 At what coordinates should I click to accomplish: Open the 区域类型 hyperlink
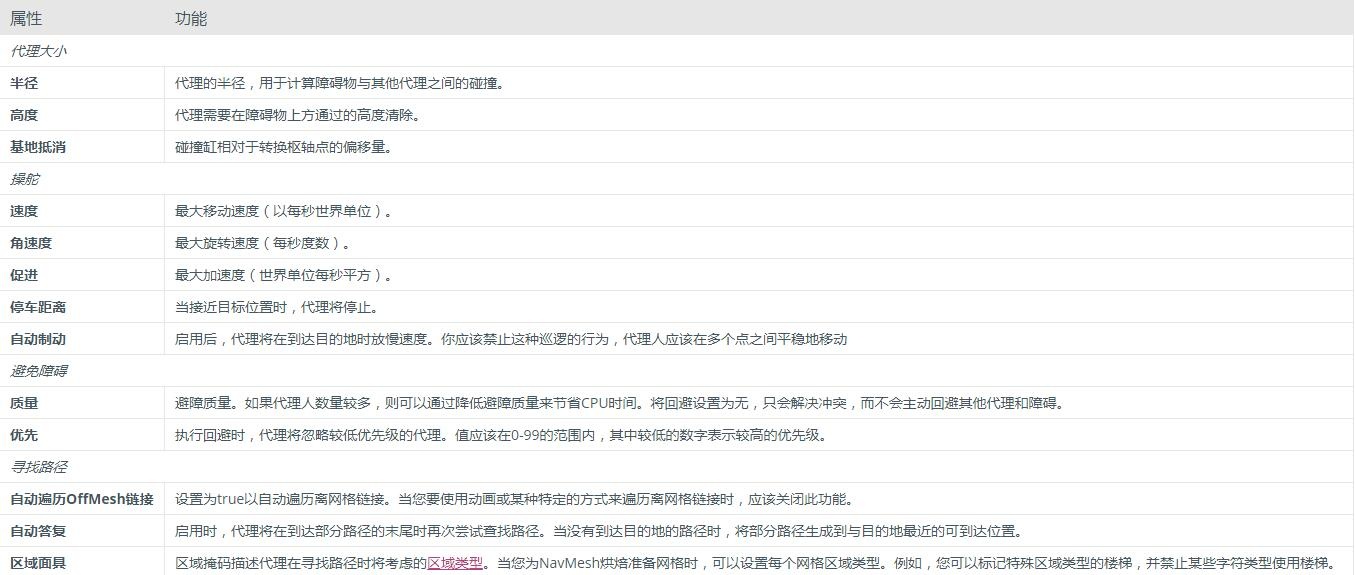pyautogui.click(x=455, y=563)
